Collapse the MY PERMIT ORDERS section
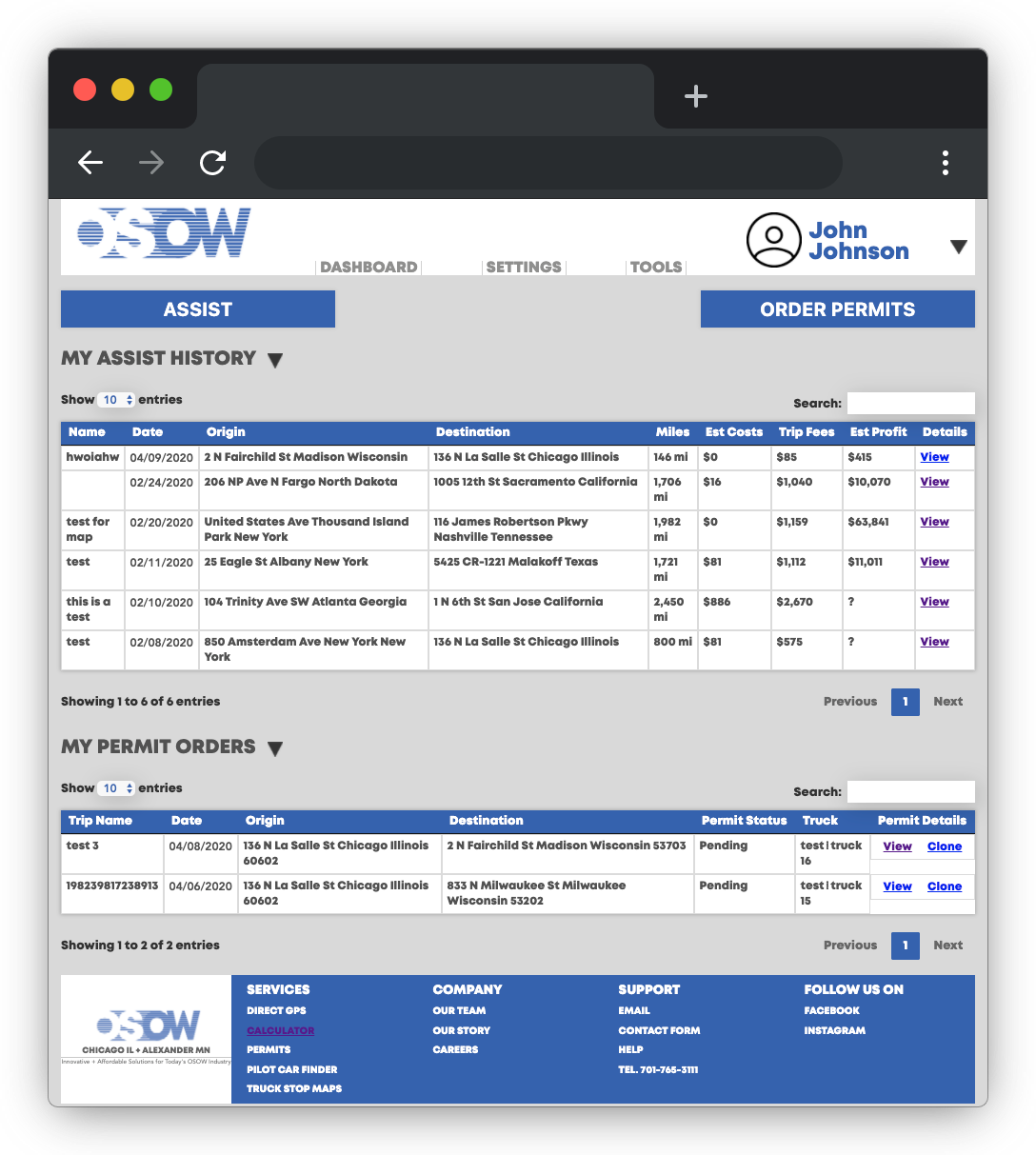1036x1155 pixels. click(x=275, y=749)
